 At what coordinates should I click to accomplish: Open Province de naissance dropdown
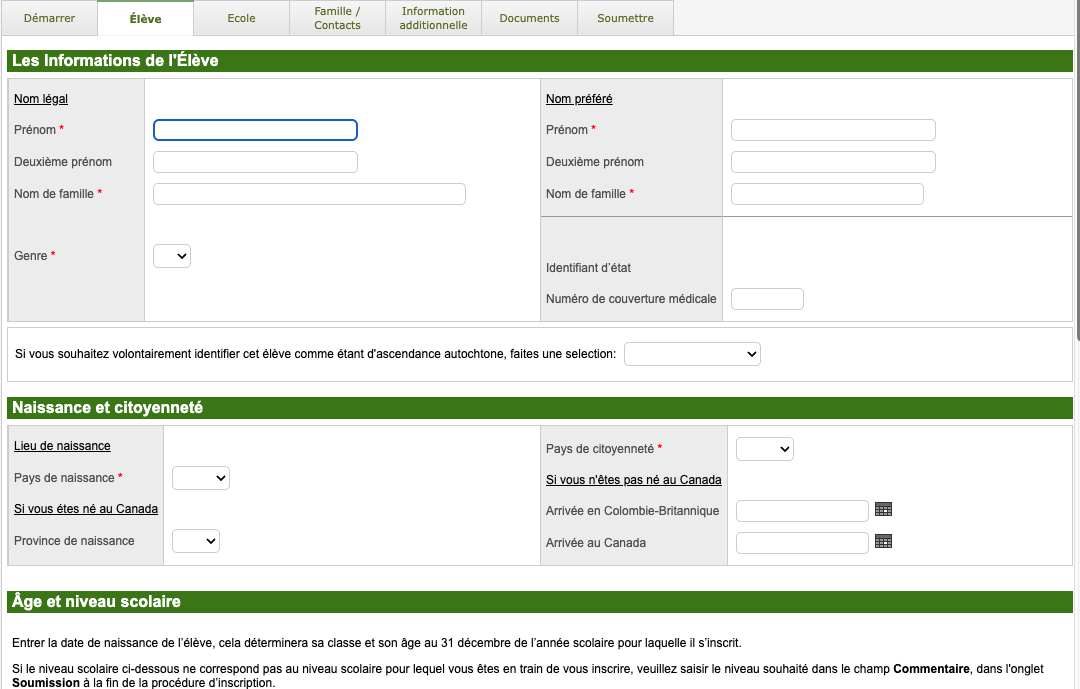[196, 541]
